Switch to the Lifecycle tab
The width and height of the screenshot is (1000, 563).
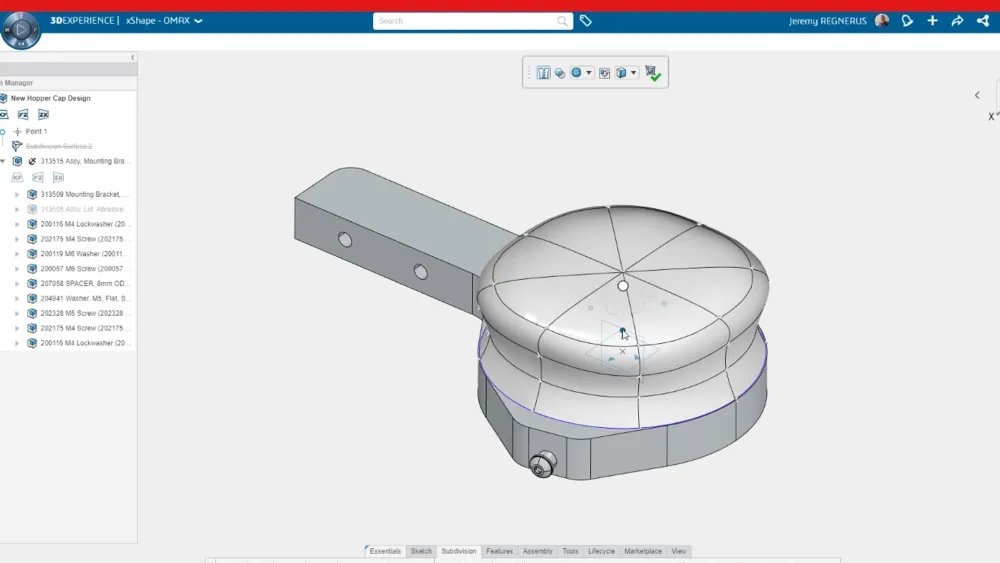click(601, 551)
